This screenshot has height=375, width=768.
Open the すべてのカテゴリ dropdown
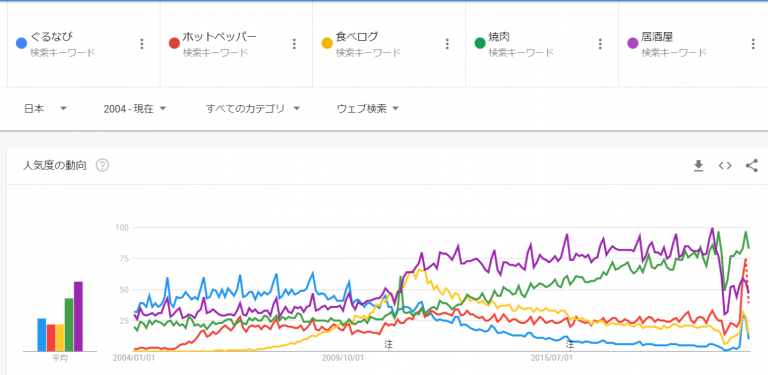[253, 109]
